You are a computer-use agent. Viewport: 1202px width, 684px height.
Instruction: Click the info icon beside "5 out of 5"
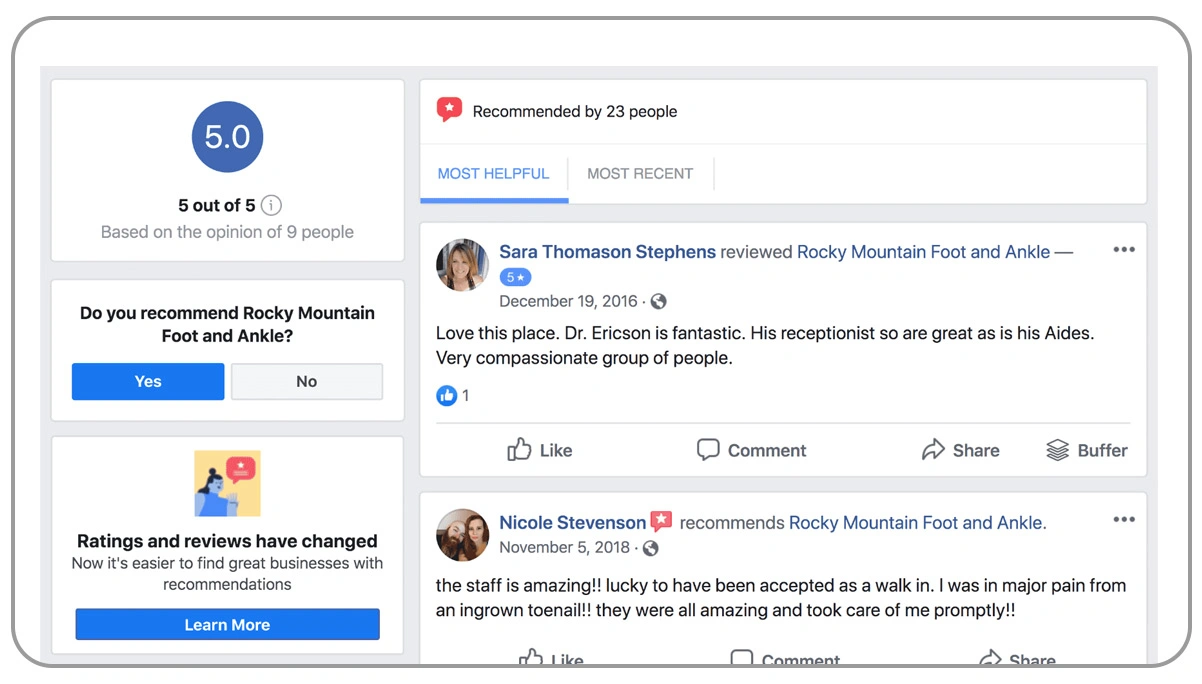(270, 205)
